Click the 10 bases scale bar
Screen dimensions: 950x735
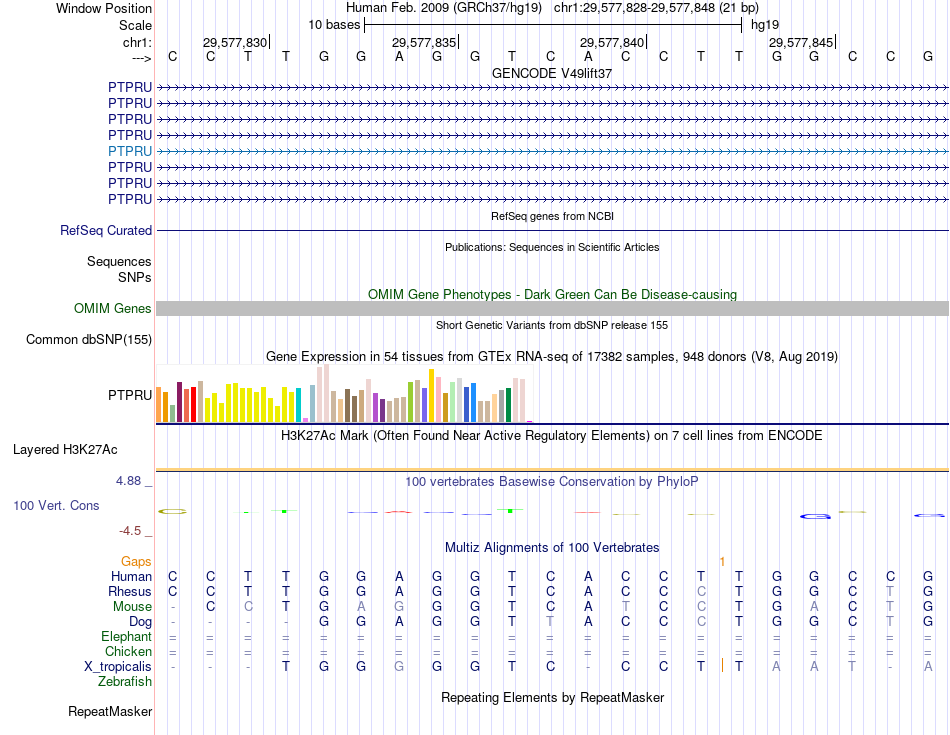click(x=552, y=24)
